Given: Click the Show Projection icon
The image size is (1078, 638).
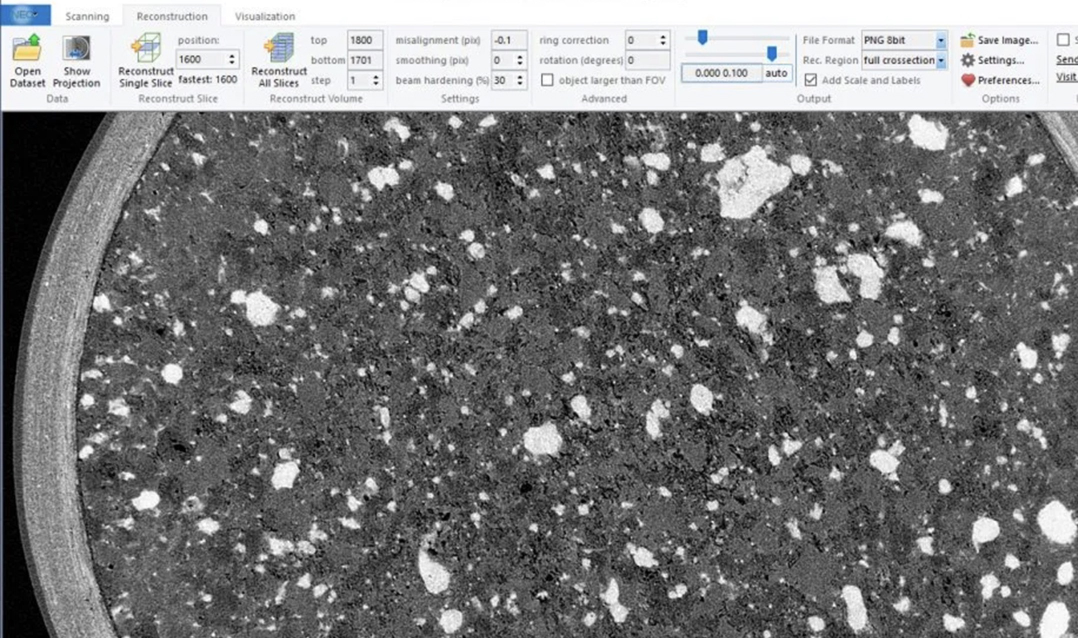Looking at the screenshot, I should 76,49.
